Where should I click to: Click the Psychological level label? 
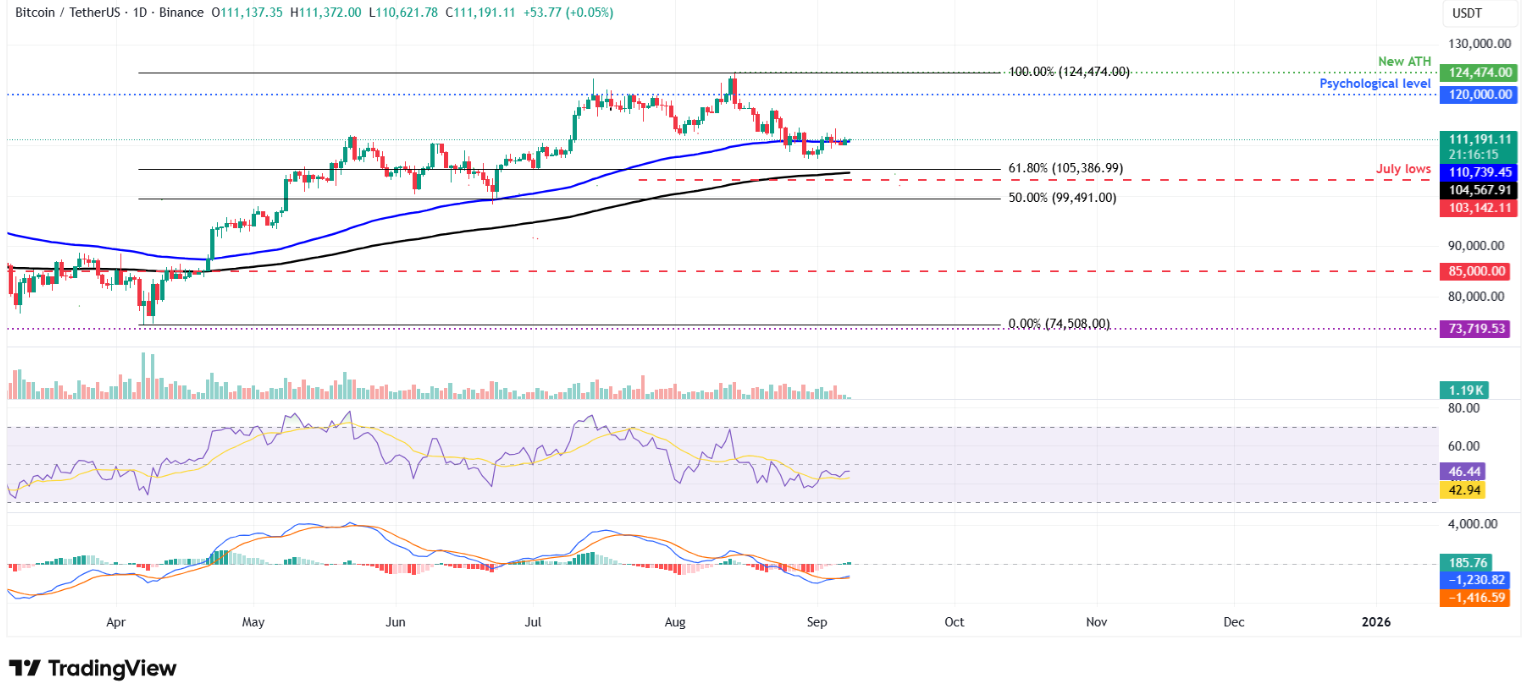coord(1374,83)
